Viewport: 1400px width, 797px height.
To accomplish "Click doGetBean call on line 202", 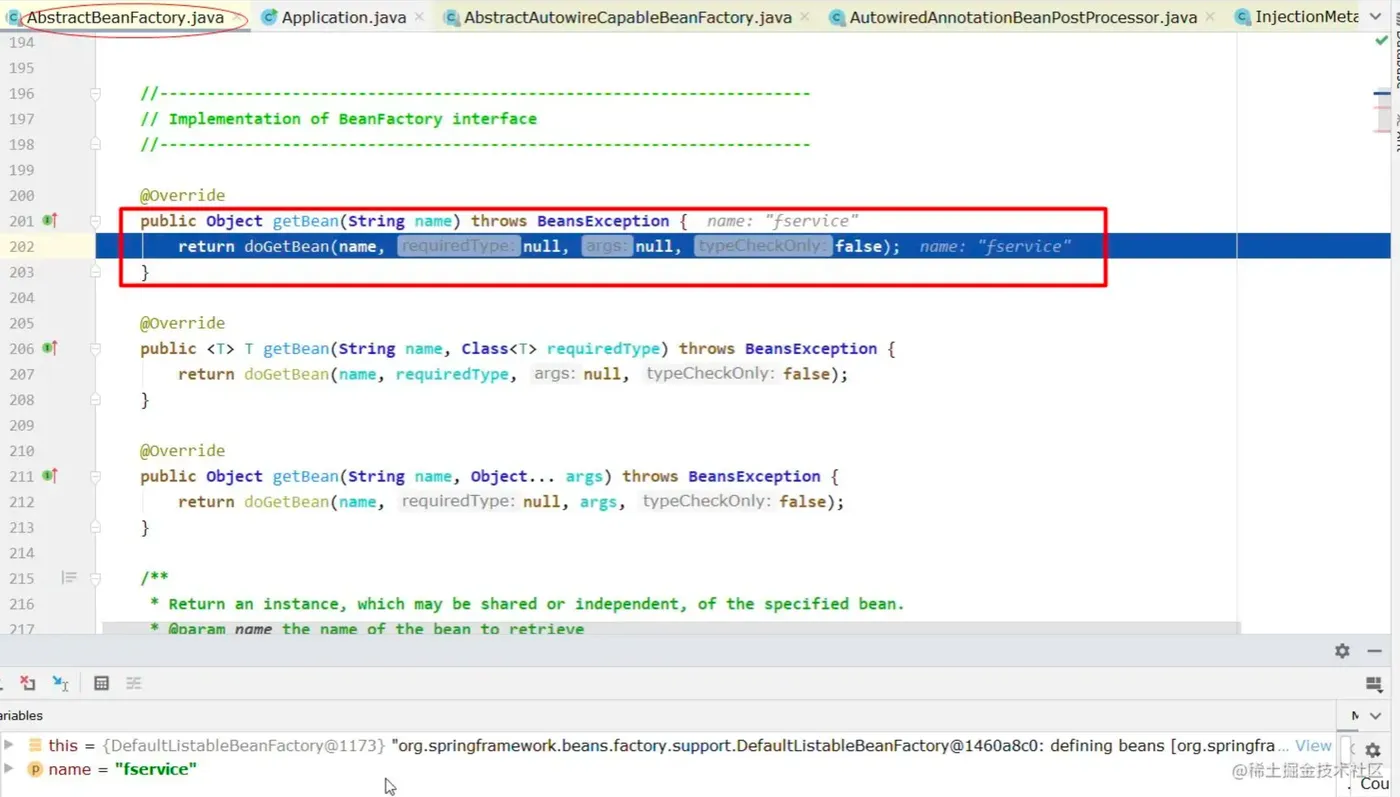I will point(286,246).
